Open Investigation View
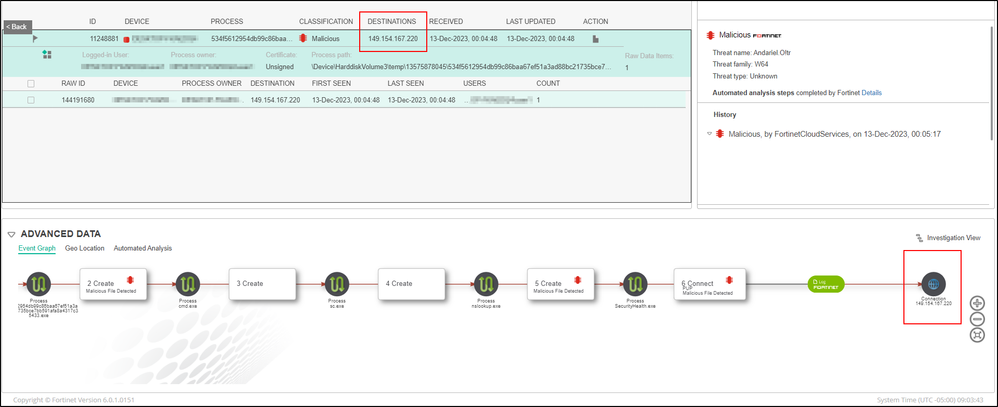 (953, 238)
